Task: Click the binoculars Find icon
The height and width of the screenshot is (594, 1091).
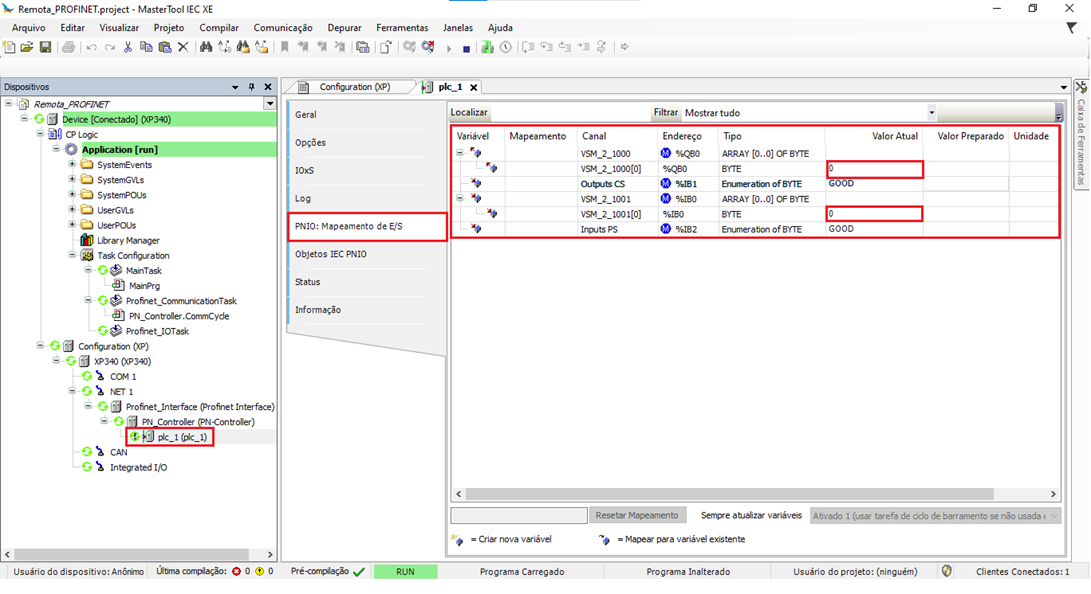Action: click(206, 47)
